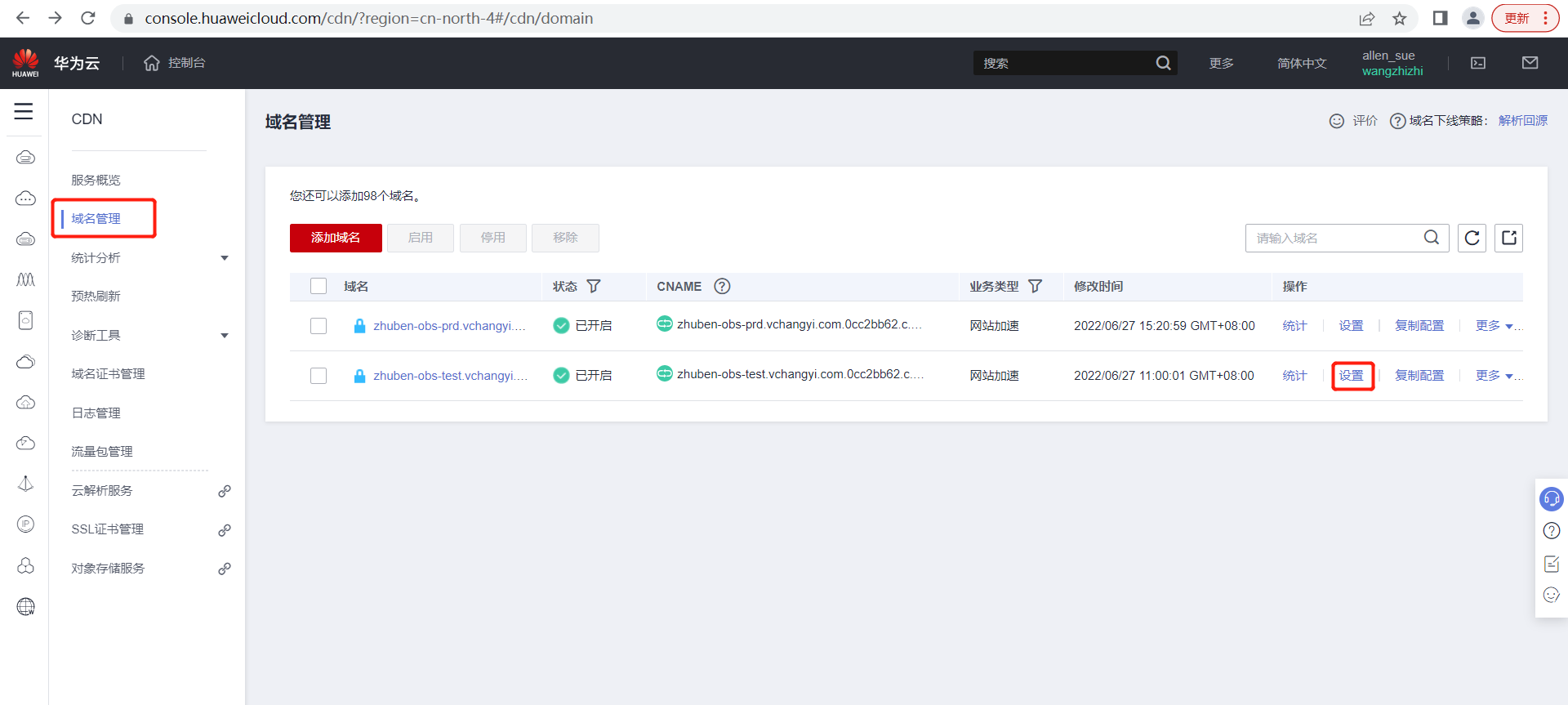Check the zhuben-obs-prd row checkbox
This screenshot has height=705, width=1568.
318,326
